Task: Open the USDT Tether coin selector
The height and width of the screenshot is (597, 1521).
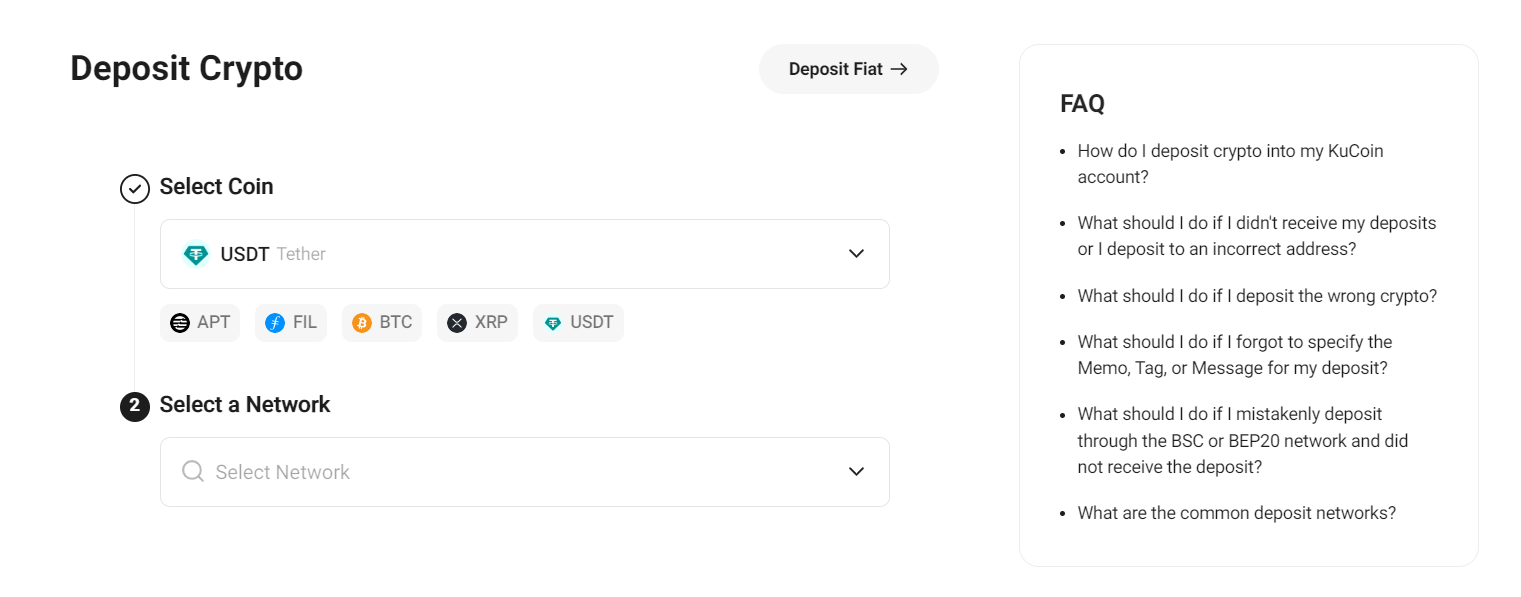Action: pos(525,254)
